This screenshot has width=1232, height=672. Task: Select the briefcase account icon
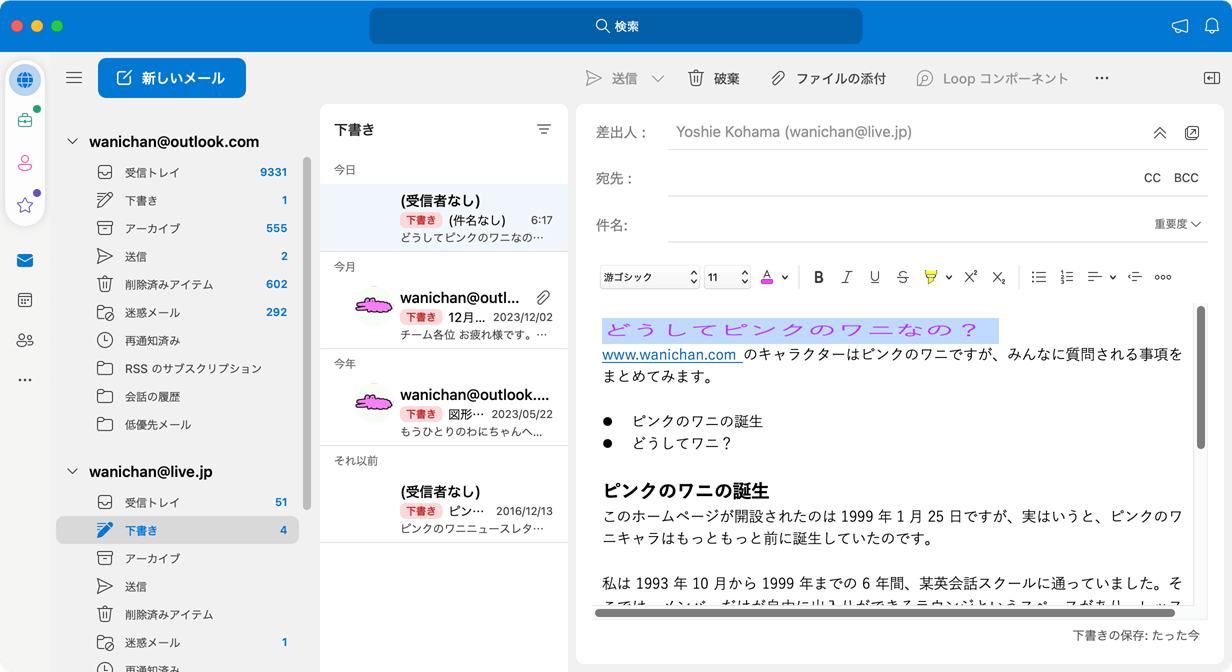(25, 120)
